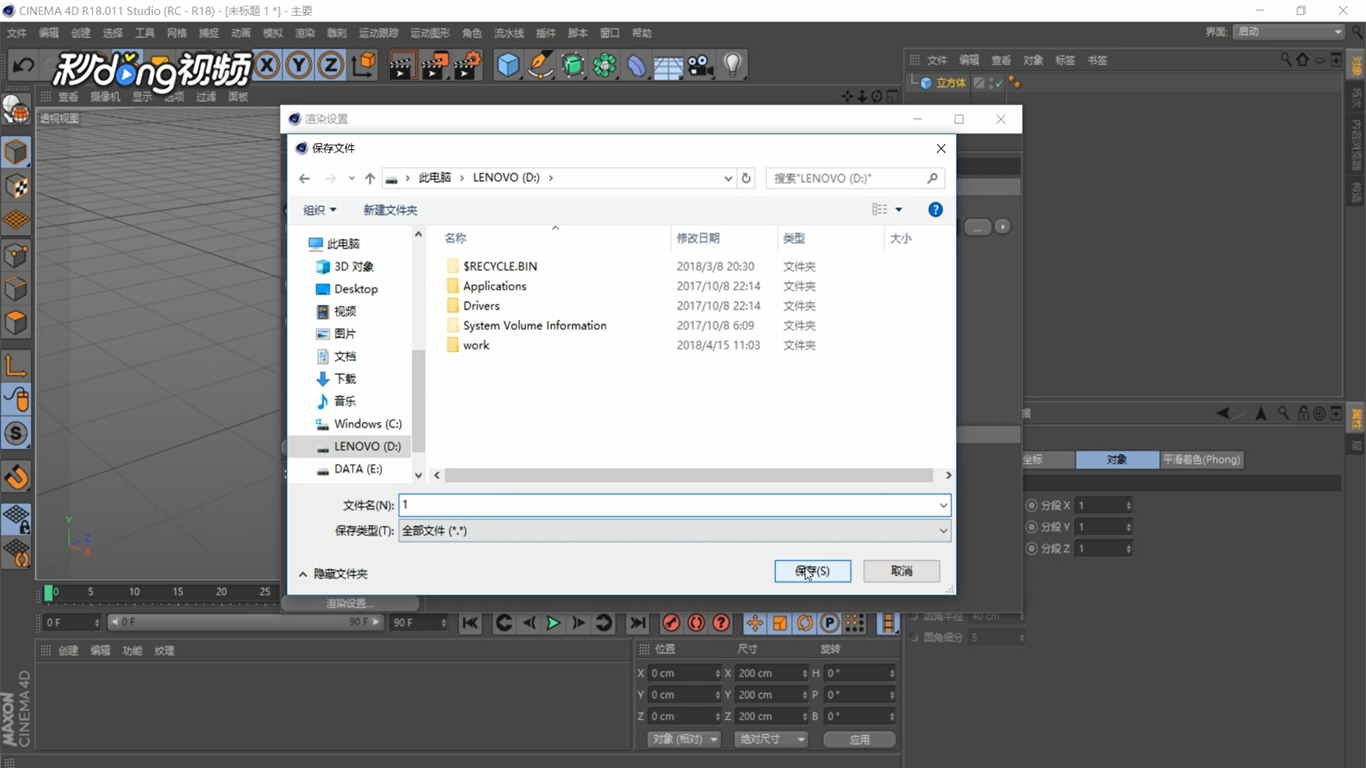Click the green Subdivision Surface generator icon

(x=573, y=66)
